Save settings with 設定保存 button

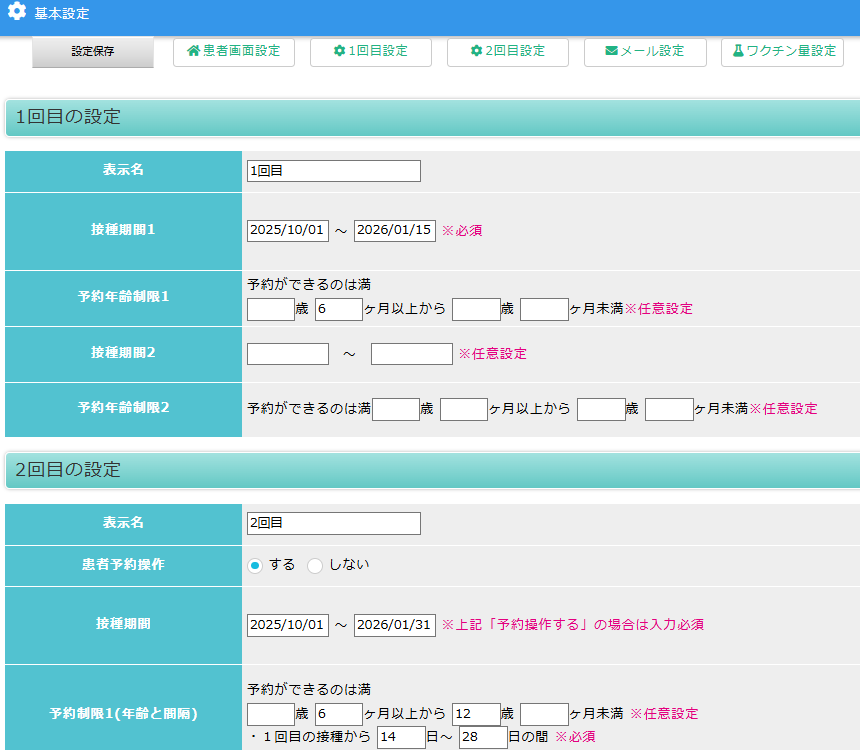click(x=93, y=52)
